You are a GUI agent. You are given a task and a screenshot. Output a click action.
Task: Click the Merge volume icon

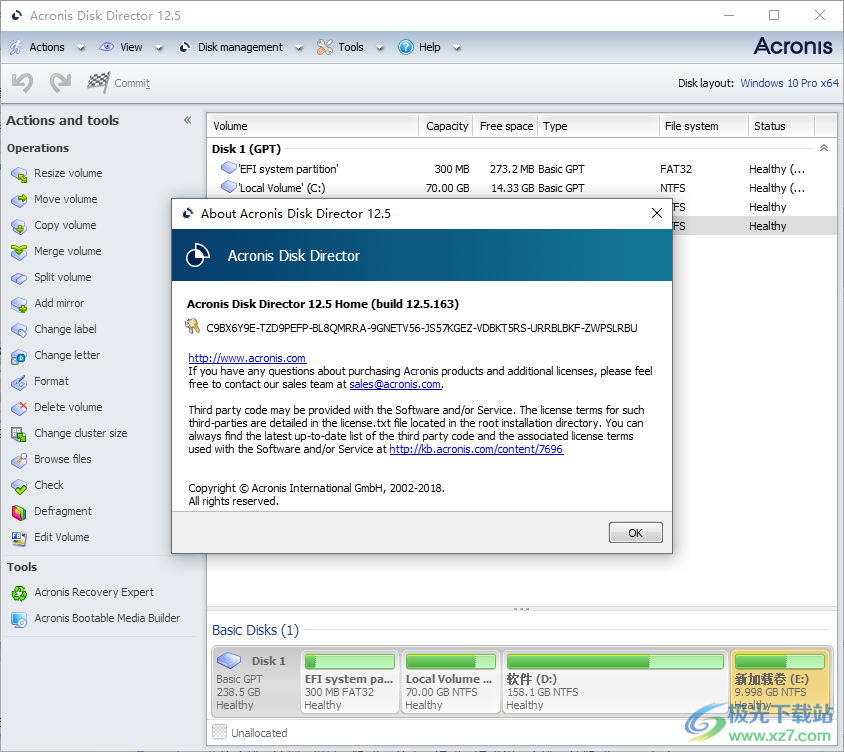click(x=19, y=252)
